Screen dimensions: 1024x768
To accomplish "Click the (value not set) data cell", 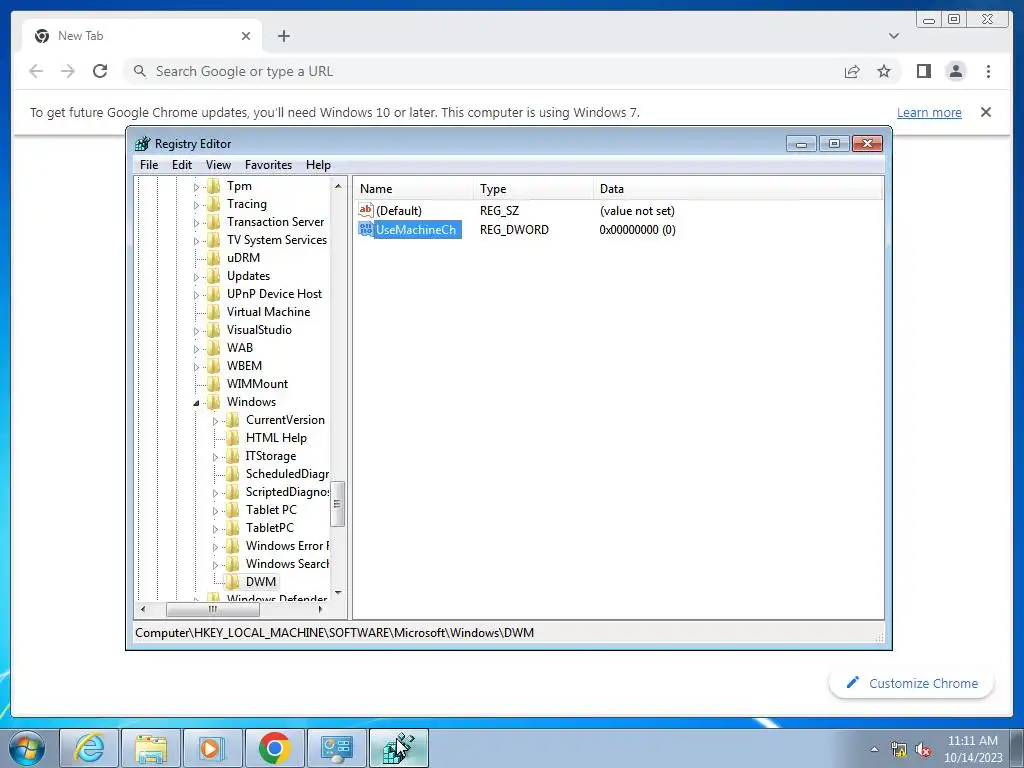I will (637, 211).
